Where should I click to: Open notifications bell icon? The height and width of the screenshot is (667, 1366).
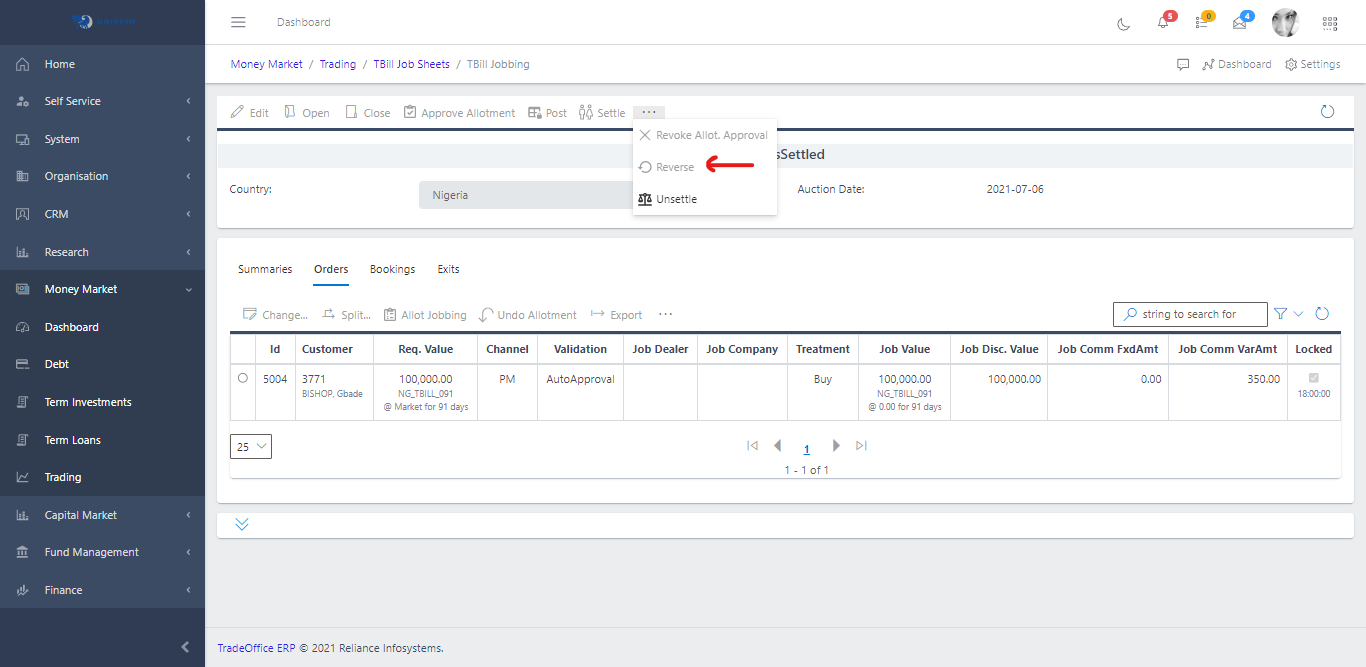[1163, 23]
